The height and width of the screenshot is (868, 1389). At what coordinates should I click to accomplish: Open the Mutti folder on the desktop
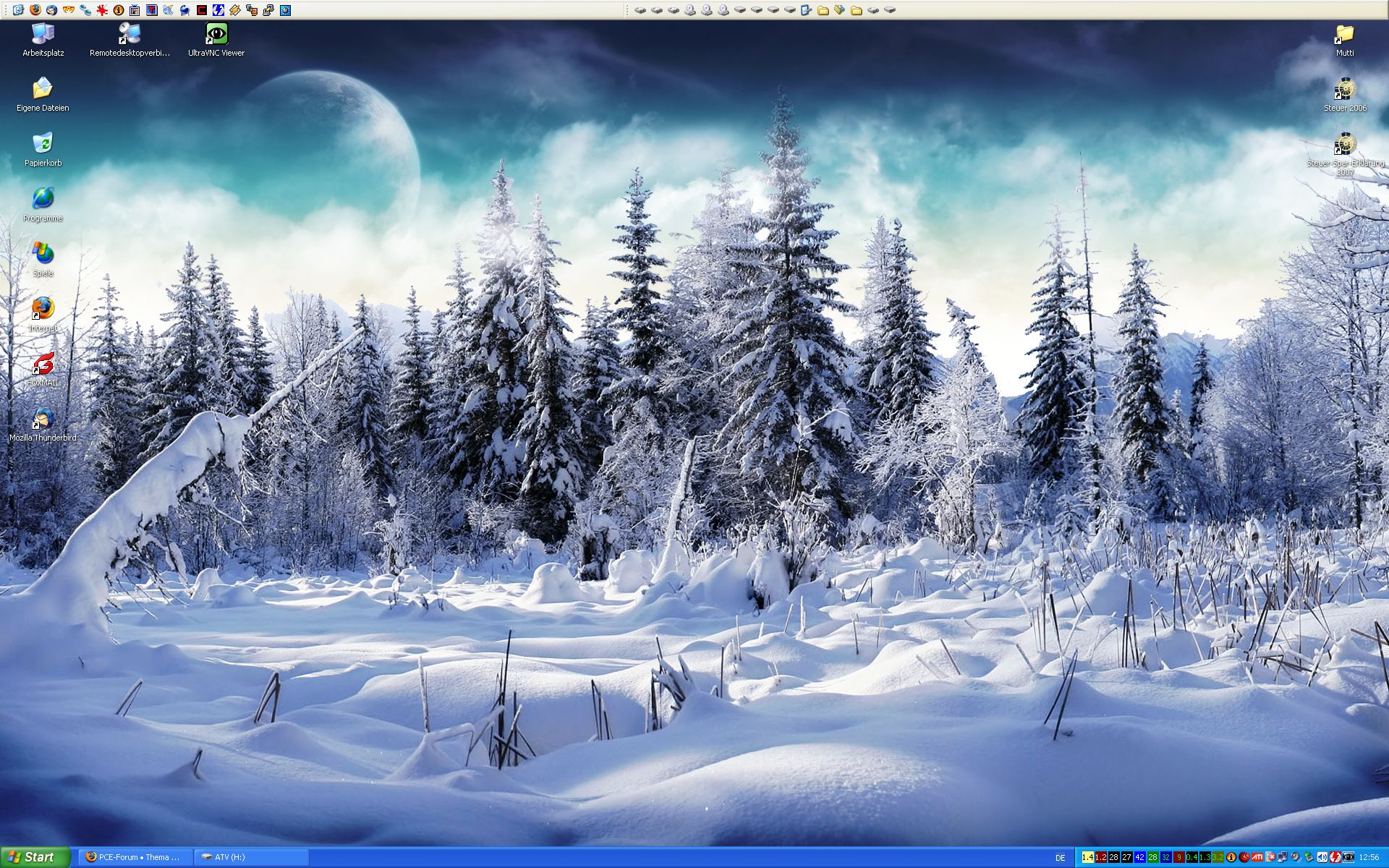(1344, 35)
